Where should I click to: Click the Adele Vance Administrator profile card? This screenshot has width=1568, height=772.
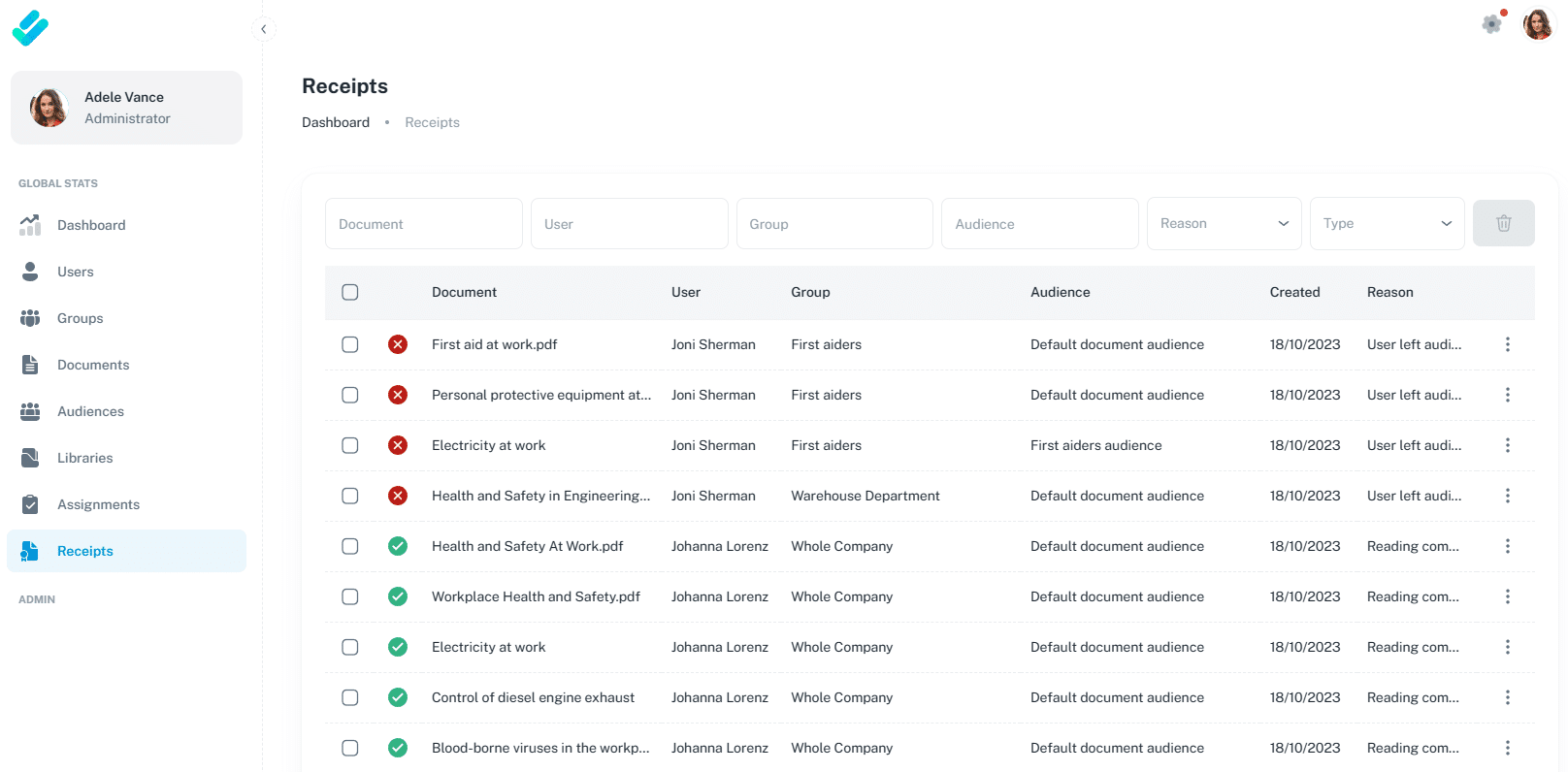126,108
